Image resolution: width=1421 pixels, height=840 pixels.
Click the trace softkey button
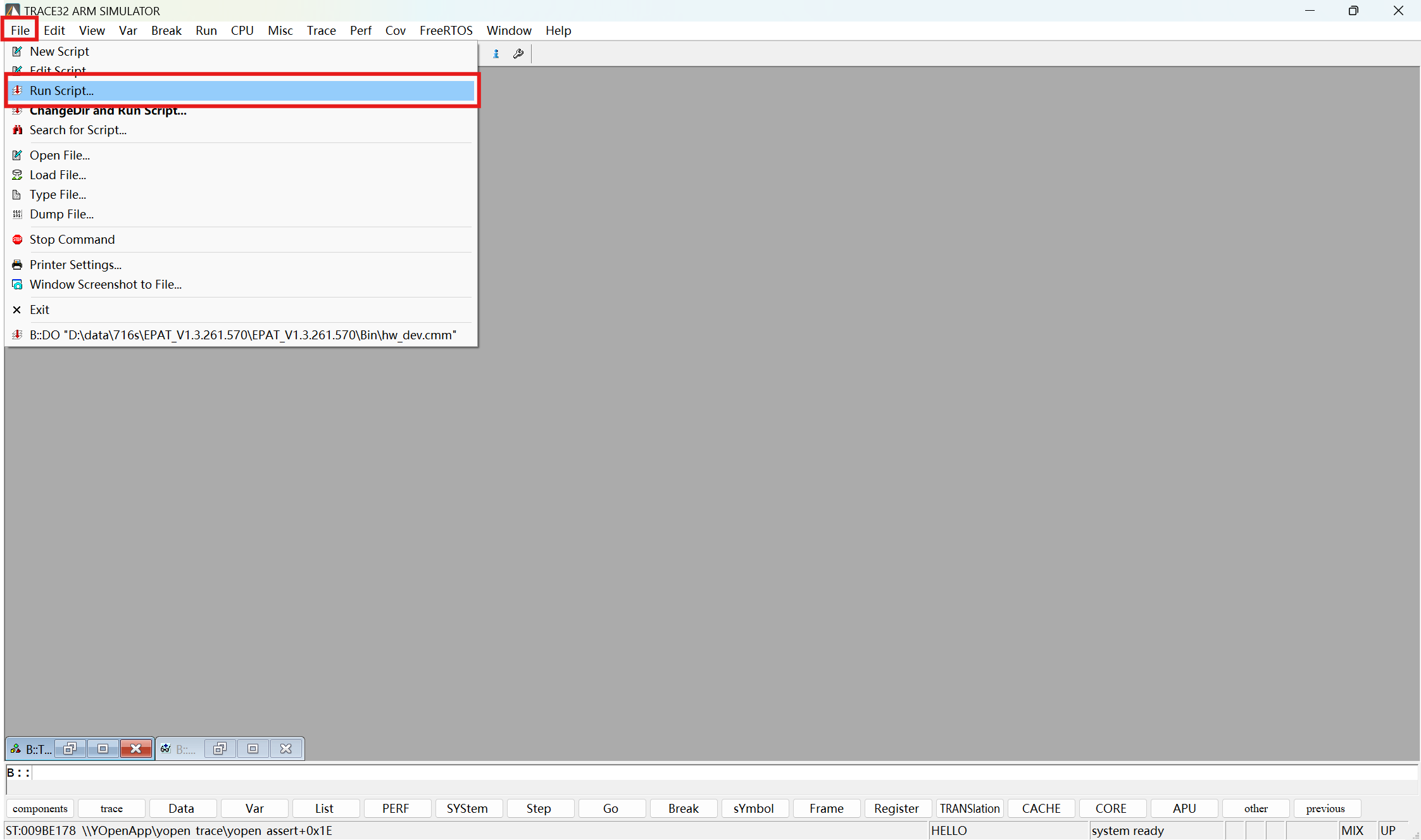coord(111,808)
